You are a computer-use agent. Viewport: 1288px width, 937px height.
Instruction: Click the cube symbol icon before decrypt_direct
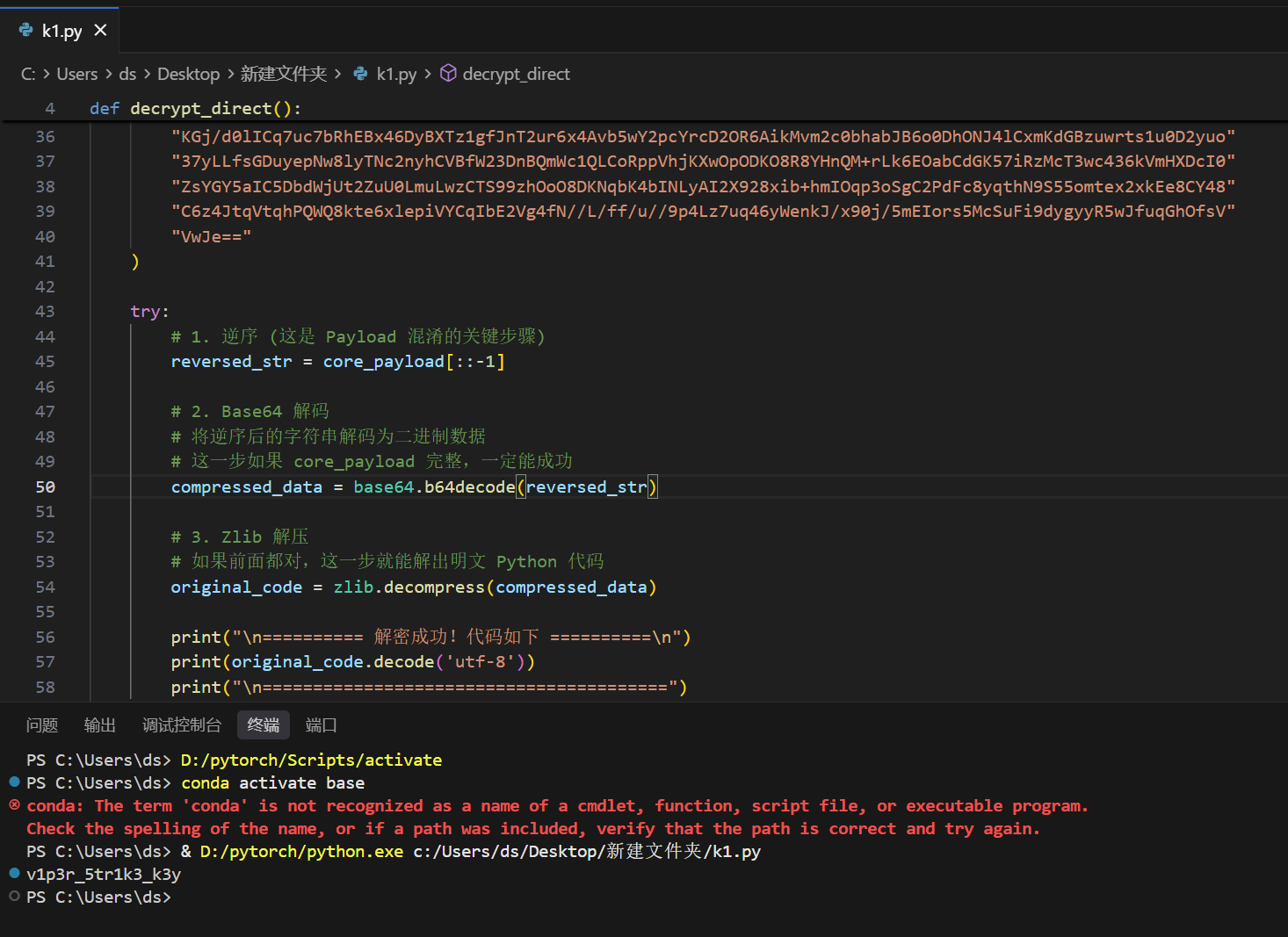point(448,74)
